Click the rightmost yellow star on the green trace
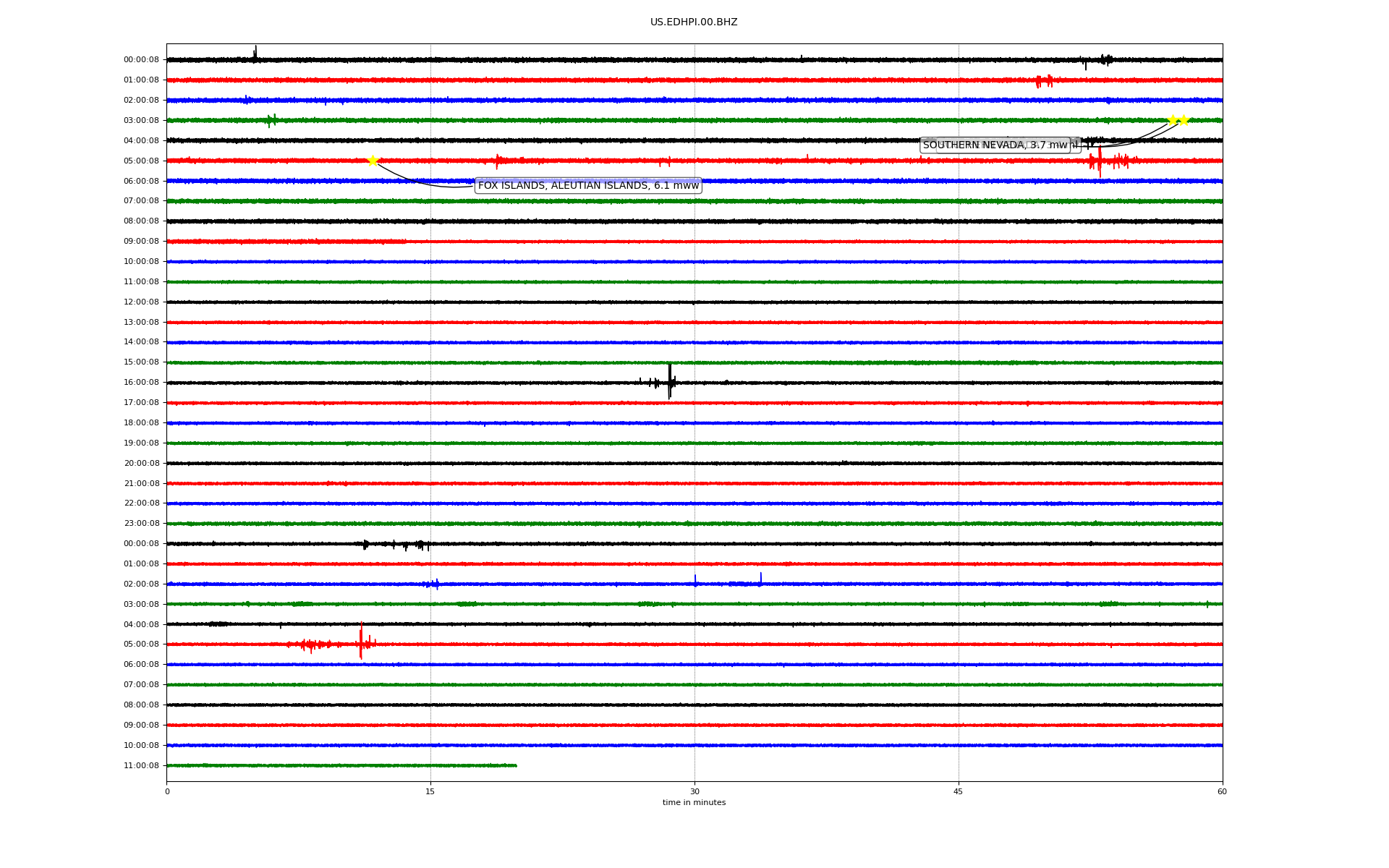This screenshot has width=1389, height=868. coord(1184,120)
